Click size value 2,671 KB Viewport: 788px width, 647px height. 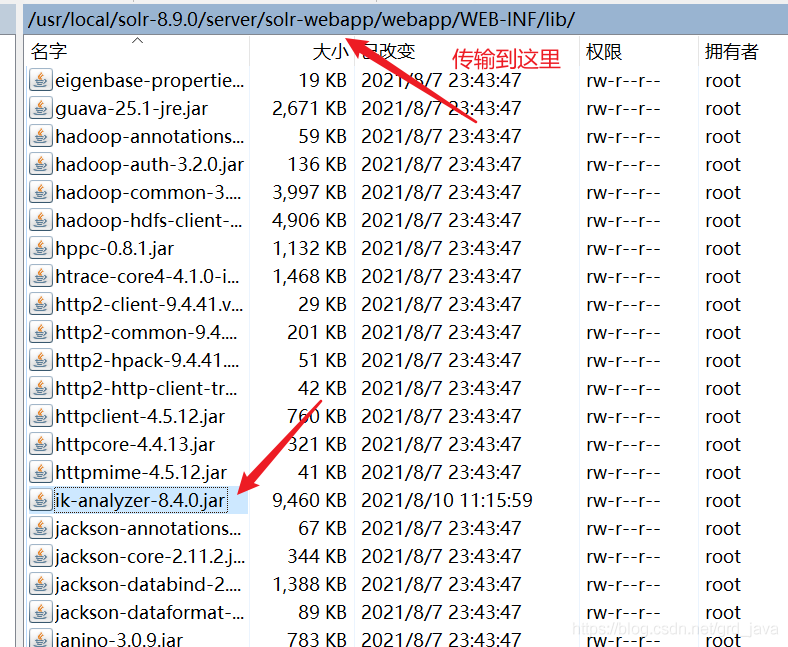coord(310,109)
